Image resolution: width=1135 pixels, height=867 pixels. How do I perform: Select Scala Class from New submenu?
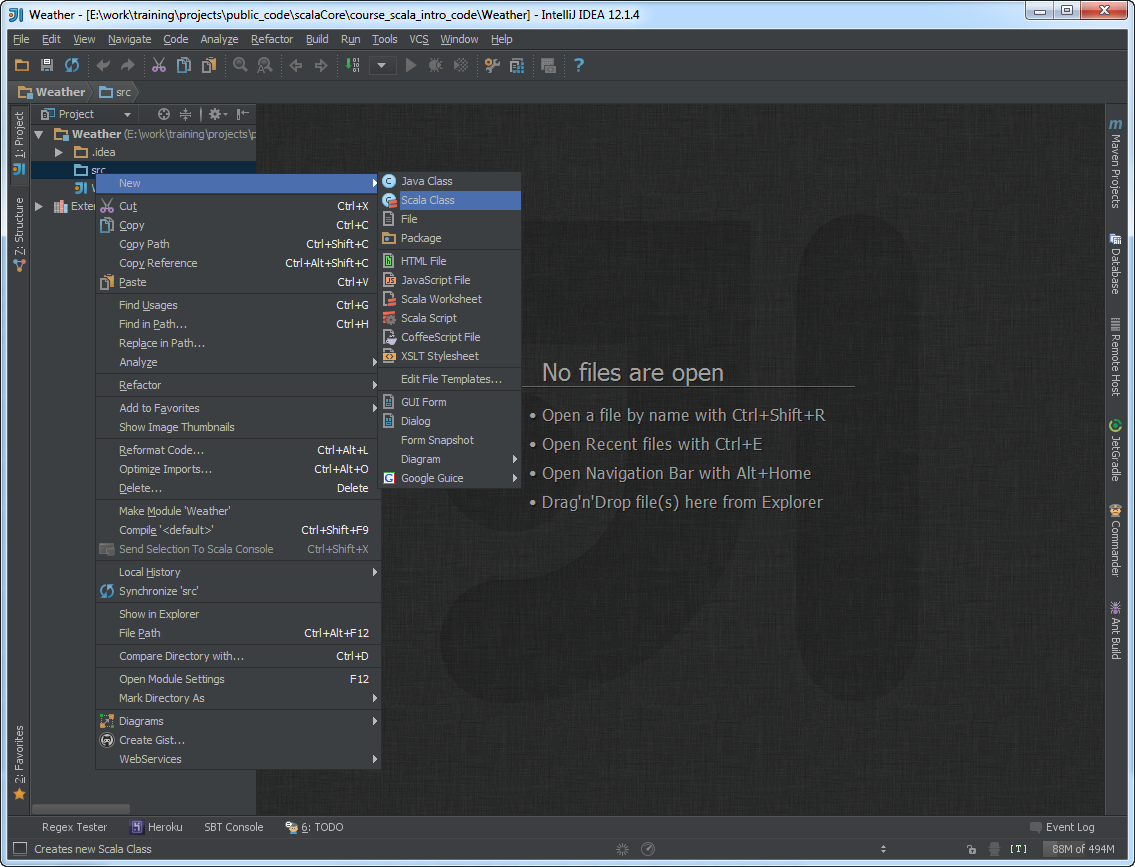[450, 200]
